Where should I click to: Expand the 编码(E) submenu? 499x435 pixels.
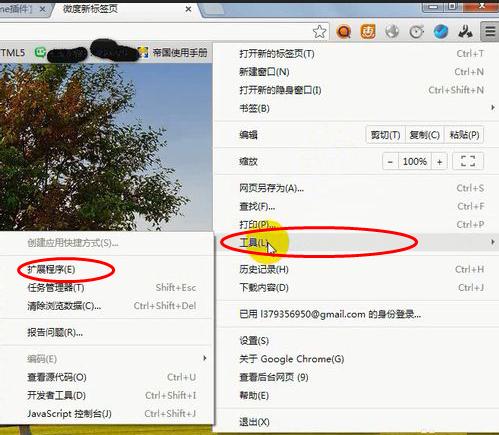[106, 359]
